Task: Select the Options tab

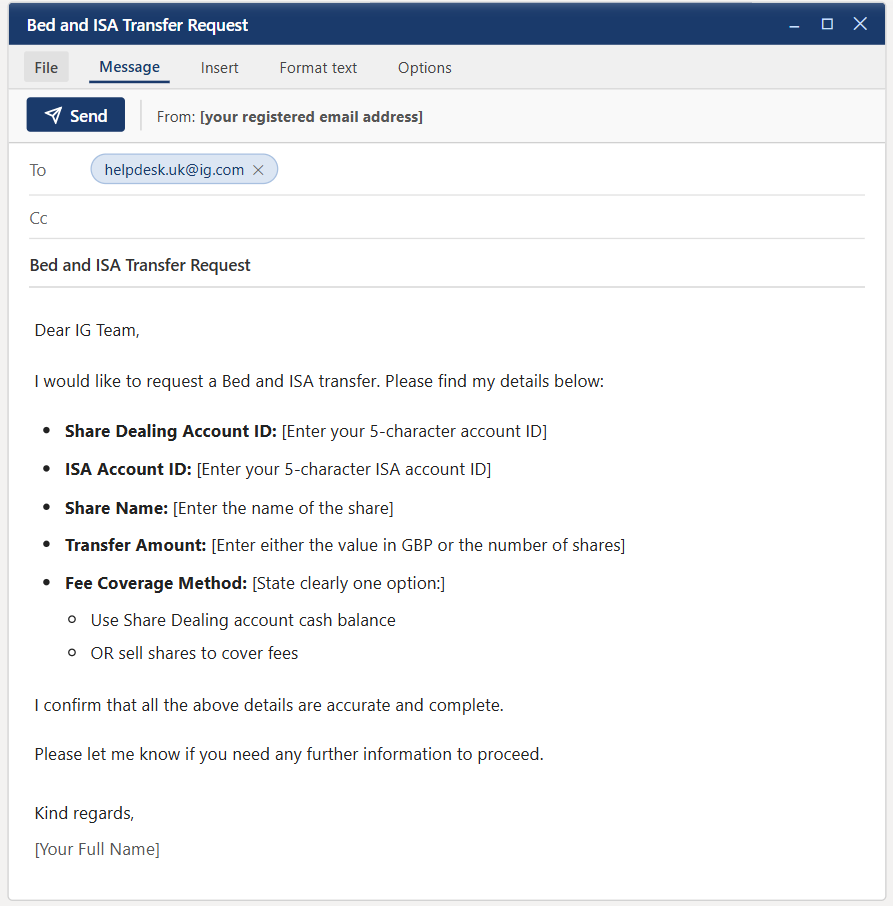Action: click(424, 68)
